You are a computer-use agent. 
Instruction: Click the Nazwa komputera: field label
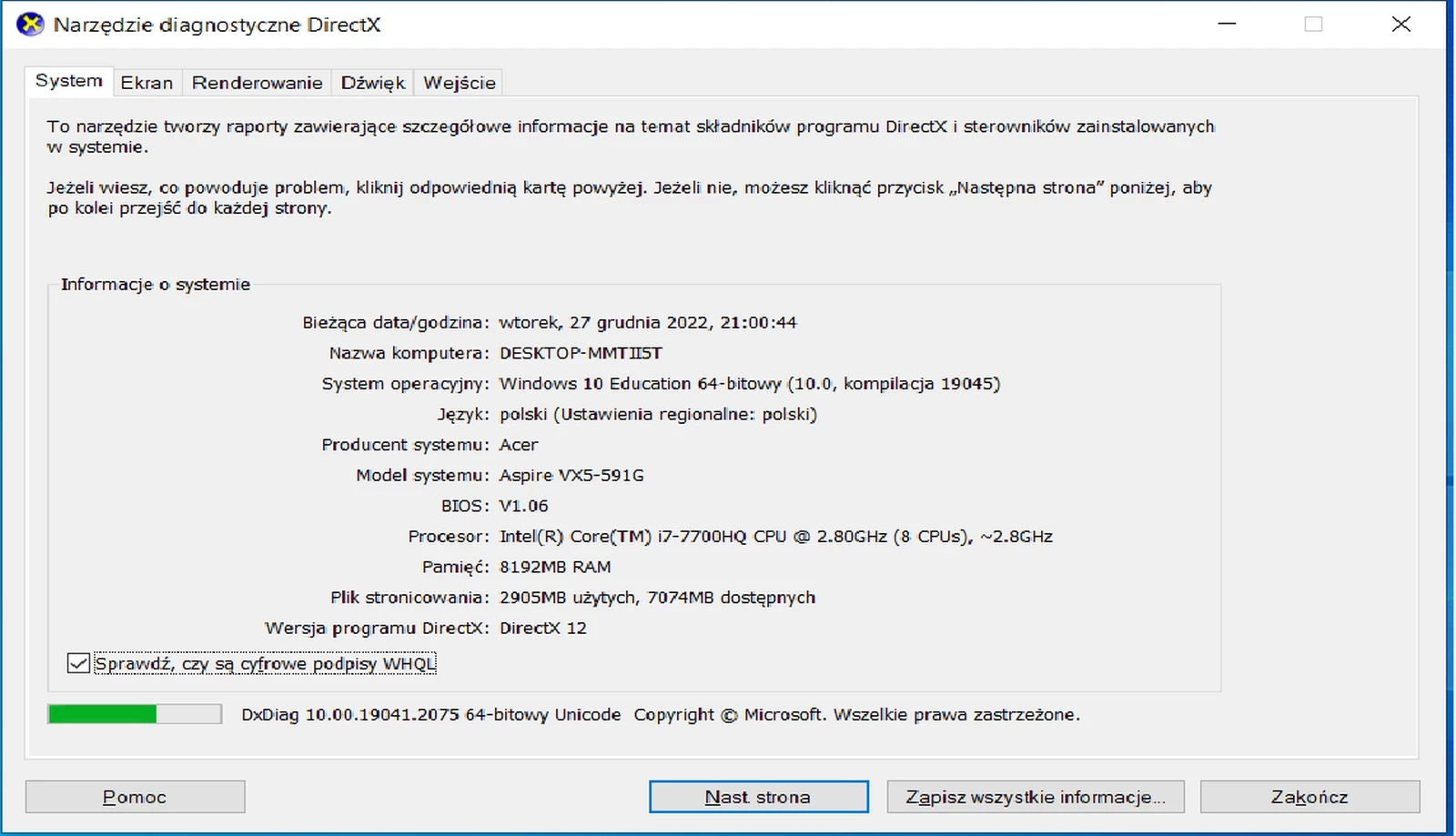click(x=409, y=353)
